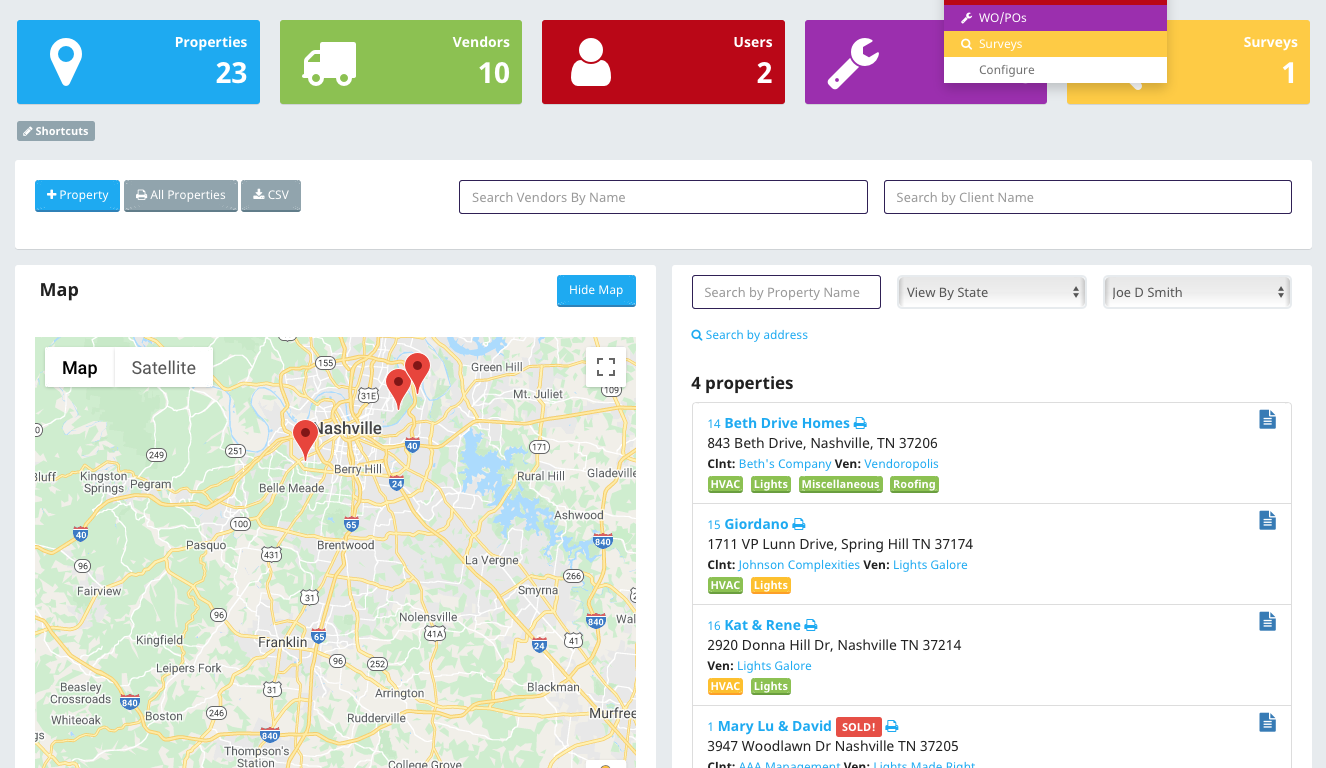Open the Users 2 summary tile
Viewport: 1326px width, 768px height.
pos(663,62)
